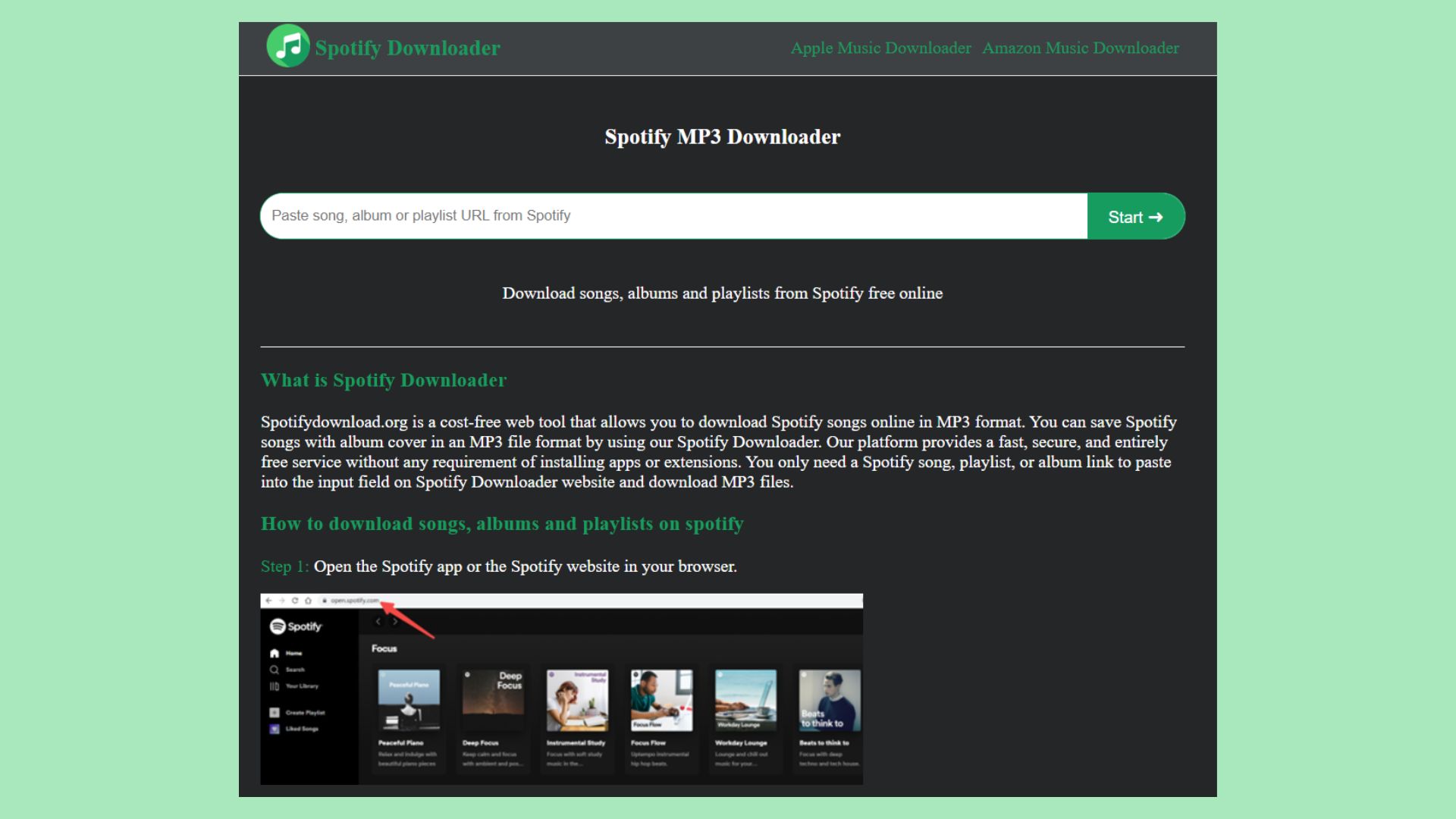Click Your Library icon in tutorial screenshot
Screen dimensions: 1456x819
275,686
